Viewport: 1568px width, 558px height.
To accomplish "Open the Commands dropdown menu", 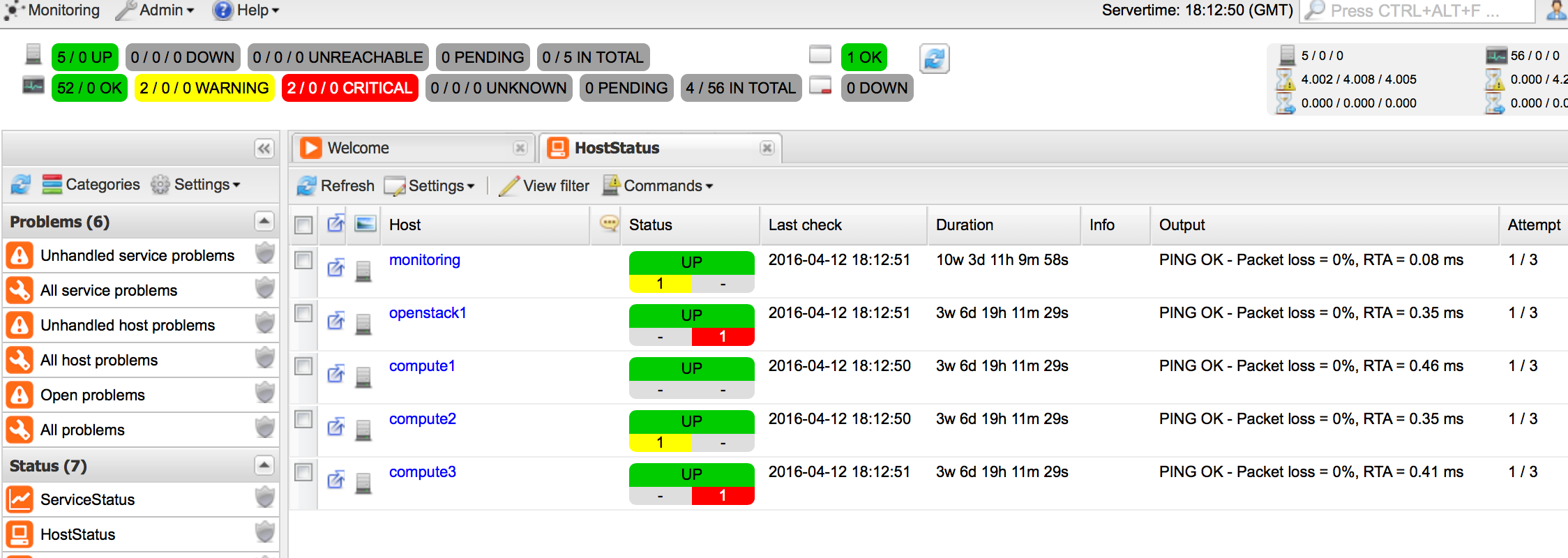I will [658, 186].
